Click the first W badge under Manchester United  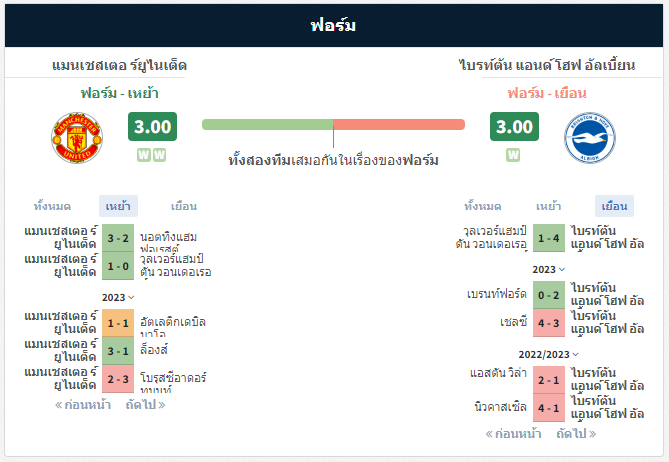click(x=144, y=155)
